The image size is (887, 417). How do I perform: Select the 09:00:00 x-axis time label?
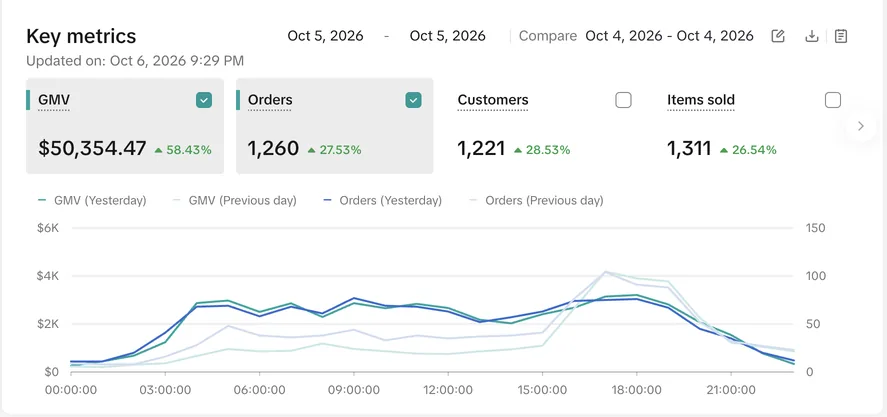point(354,390)
